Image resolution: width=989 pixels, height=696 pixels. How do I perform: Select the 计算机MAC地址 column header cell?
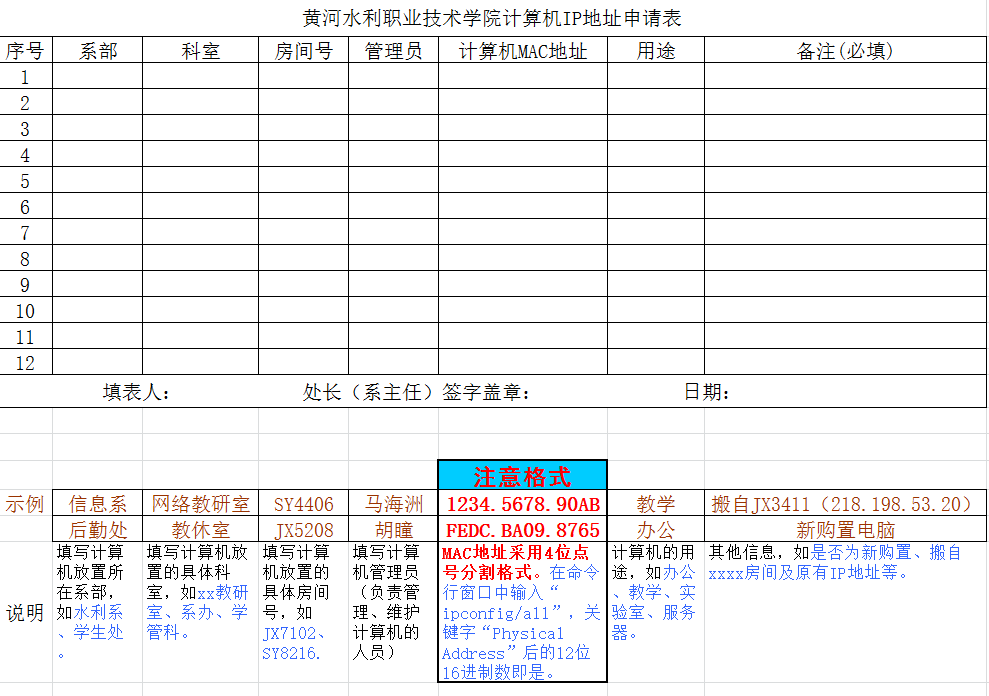[522, 51]
